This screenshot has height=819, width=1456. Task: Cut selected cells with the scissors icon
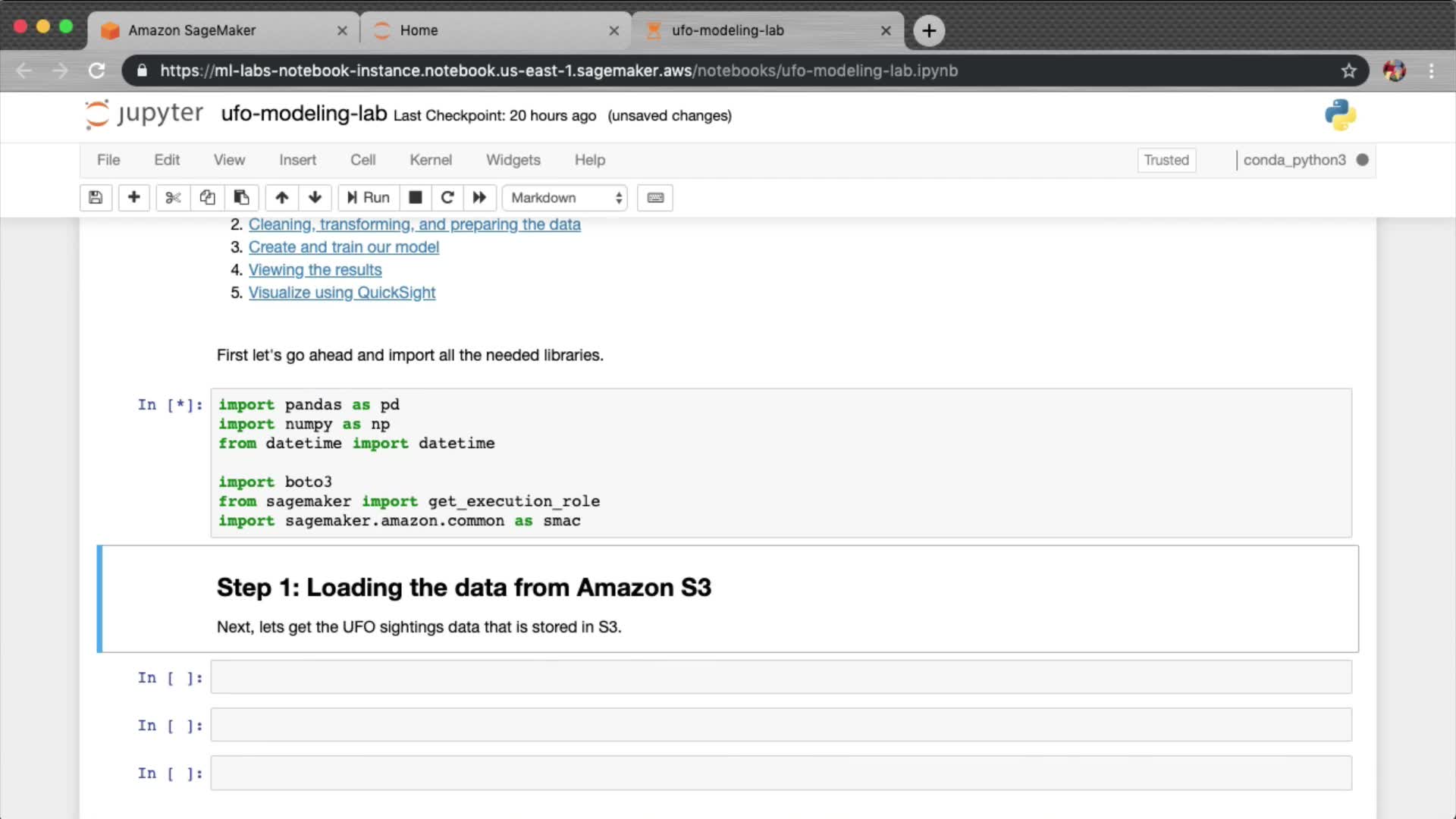pos(173,198)
